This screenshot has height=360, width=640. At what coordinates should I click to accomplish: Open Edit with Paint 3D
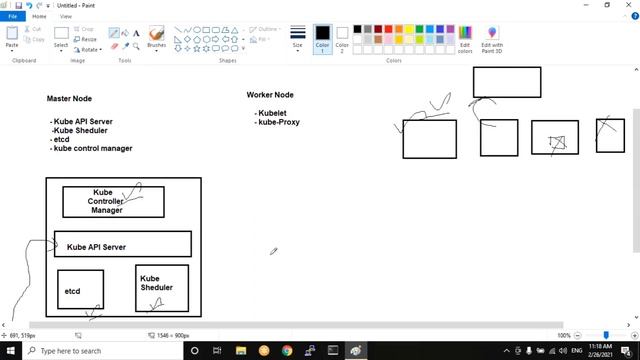coord(492,39)
